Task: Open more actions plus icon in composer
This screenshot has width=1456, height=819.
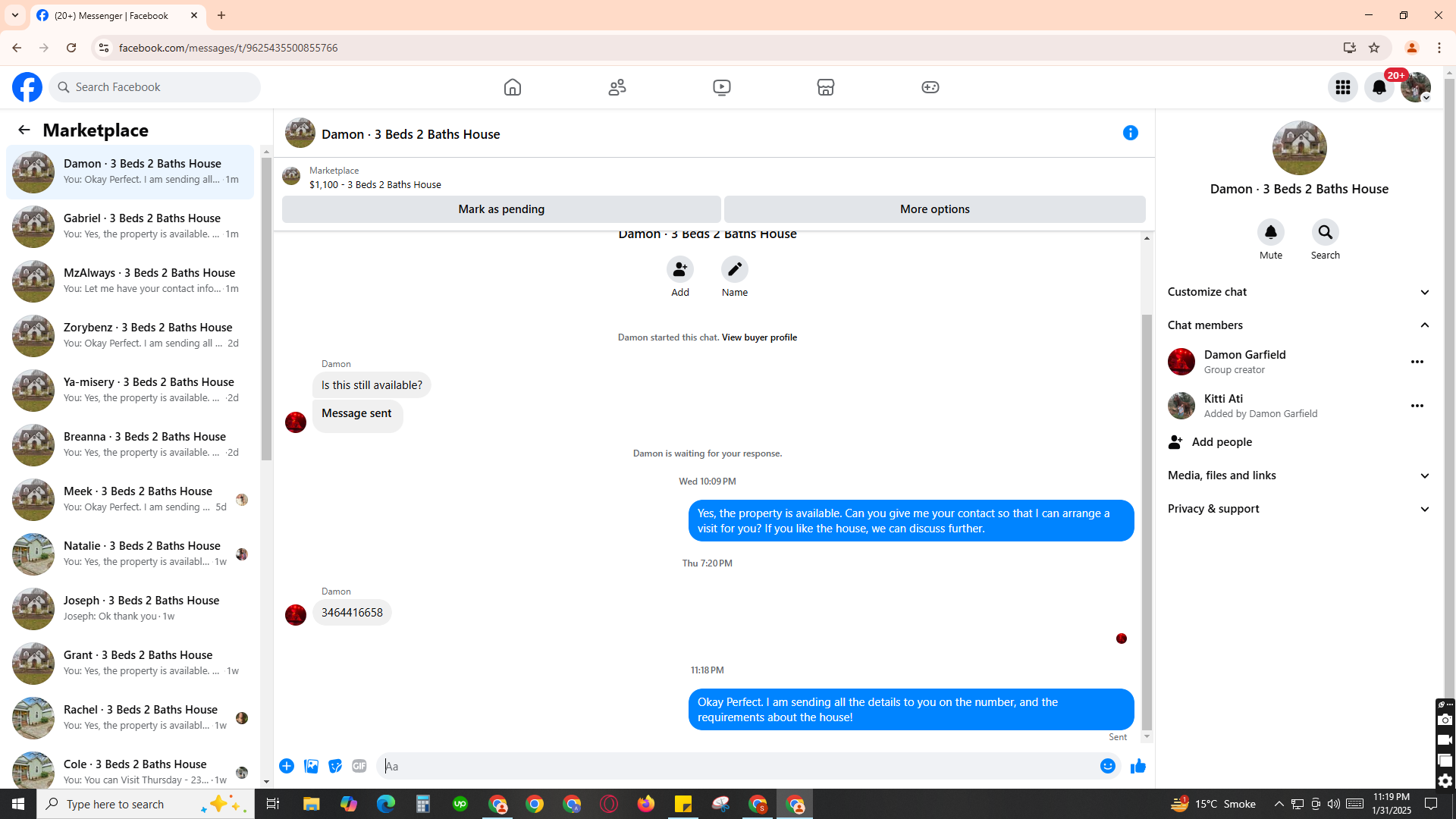Action: click(x=287, y=766)
